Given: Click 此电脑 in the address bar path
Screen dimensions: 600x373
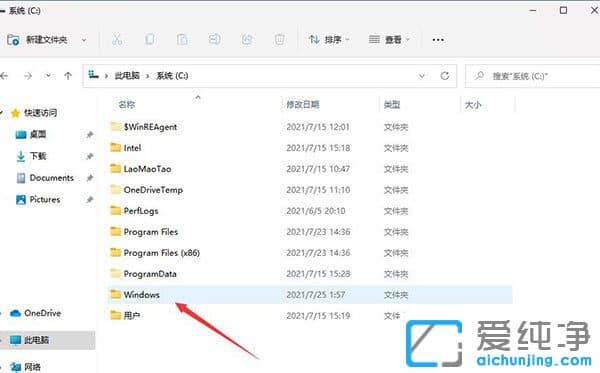Looking at the screenshot, I should point(127,76).
